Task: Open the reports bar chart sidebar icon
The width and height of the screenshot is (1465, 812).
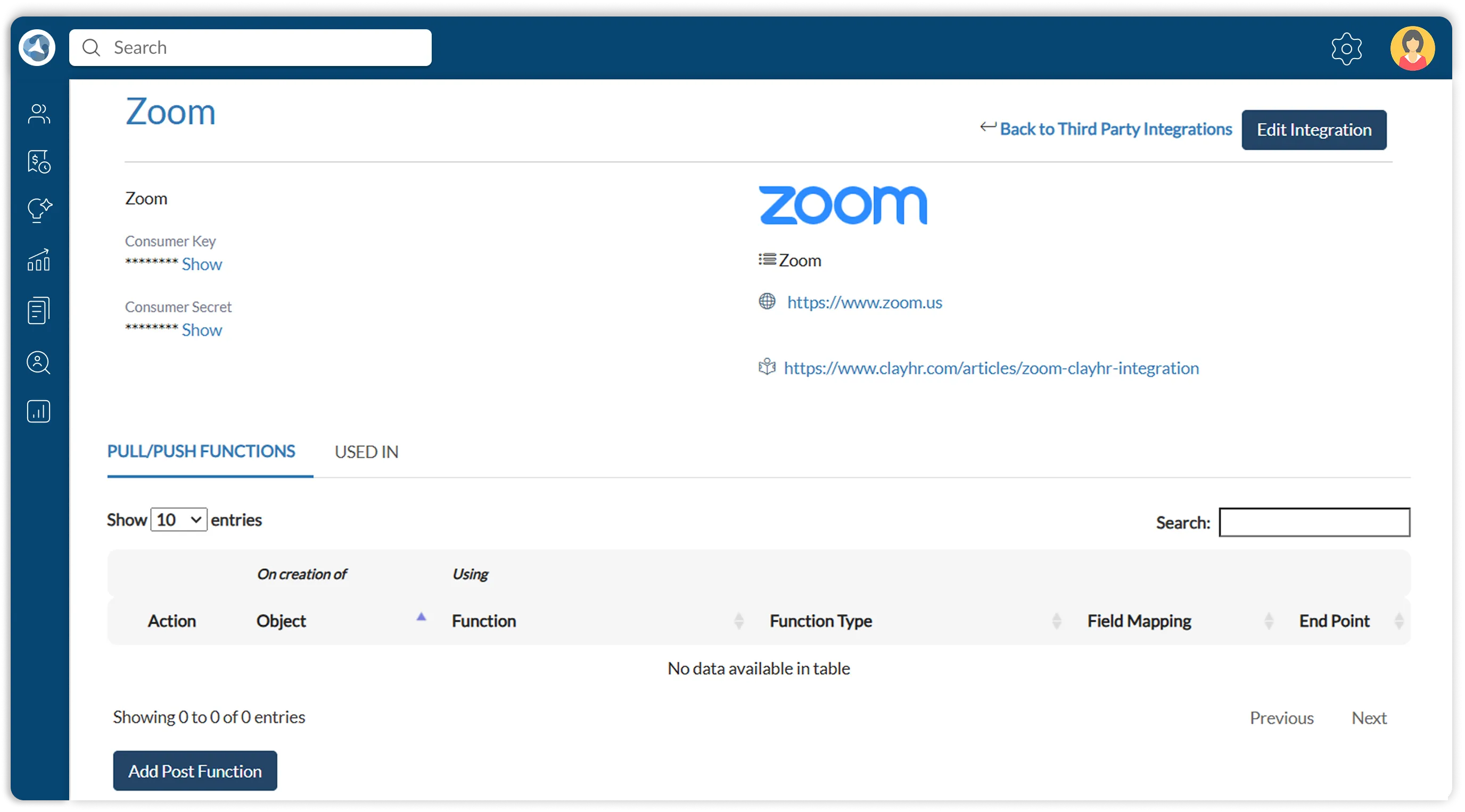Action: pyautogui.click(x=39, y=411)
